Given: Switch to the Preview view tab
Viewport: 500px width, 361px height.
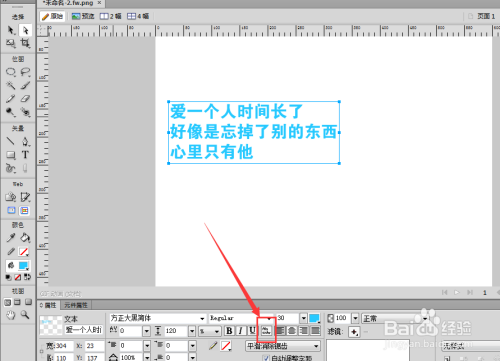Looking at the screenshot, I should [x=83, y=16].
